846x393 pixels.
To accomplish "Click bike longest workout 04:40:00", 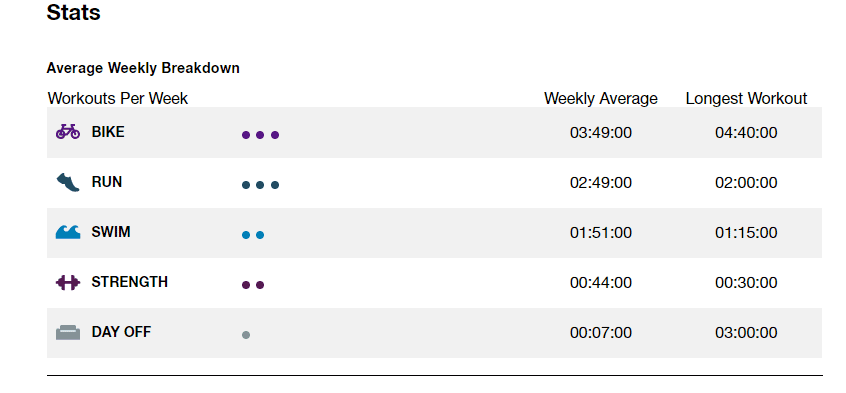I will point(746,133).
